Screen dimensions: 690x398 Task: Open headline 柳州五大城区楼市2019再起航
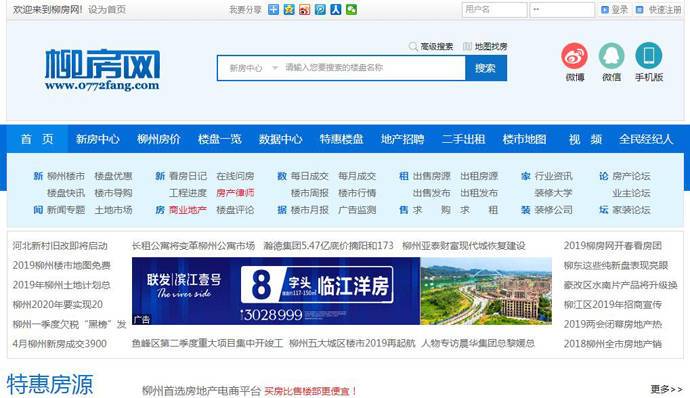[352, 343]
